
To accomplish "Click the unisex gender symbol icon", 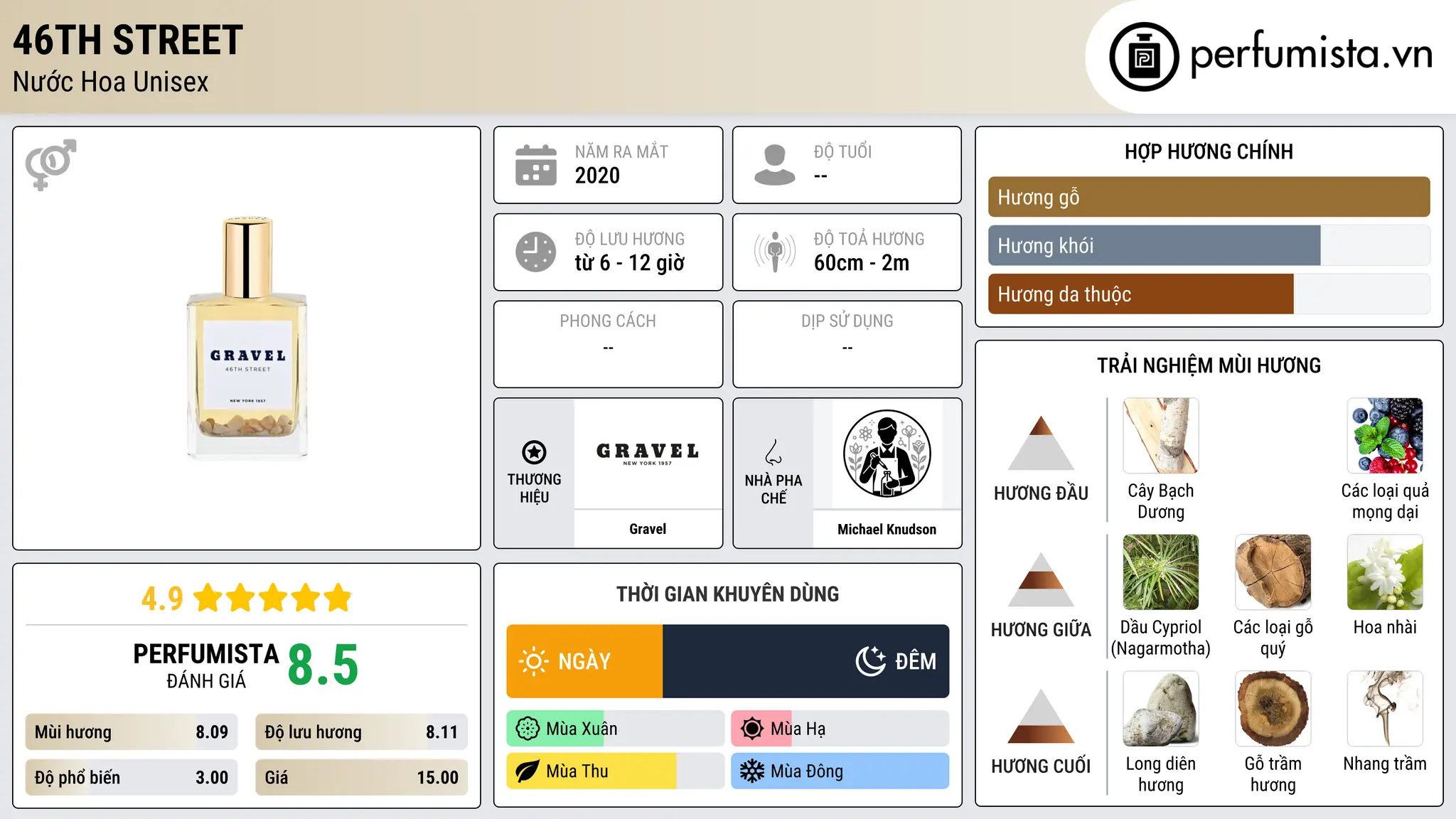I will pos(50,164).
